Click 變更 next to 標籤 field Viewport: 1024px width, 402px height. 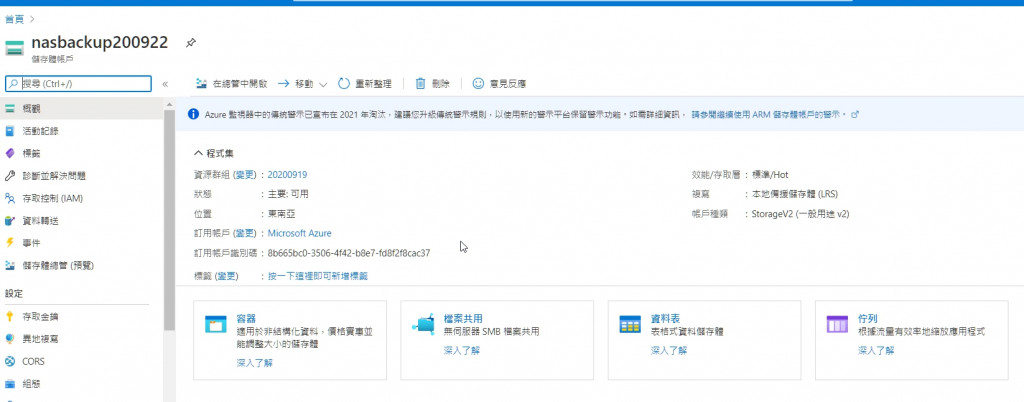point(227,276)
